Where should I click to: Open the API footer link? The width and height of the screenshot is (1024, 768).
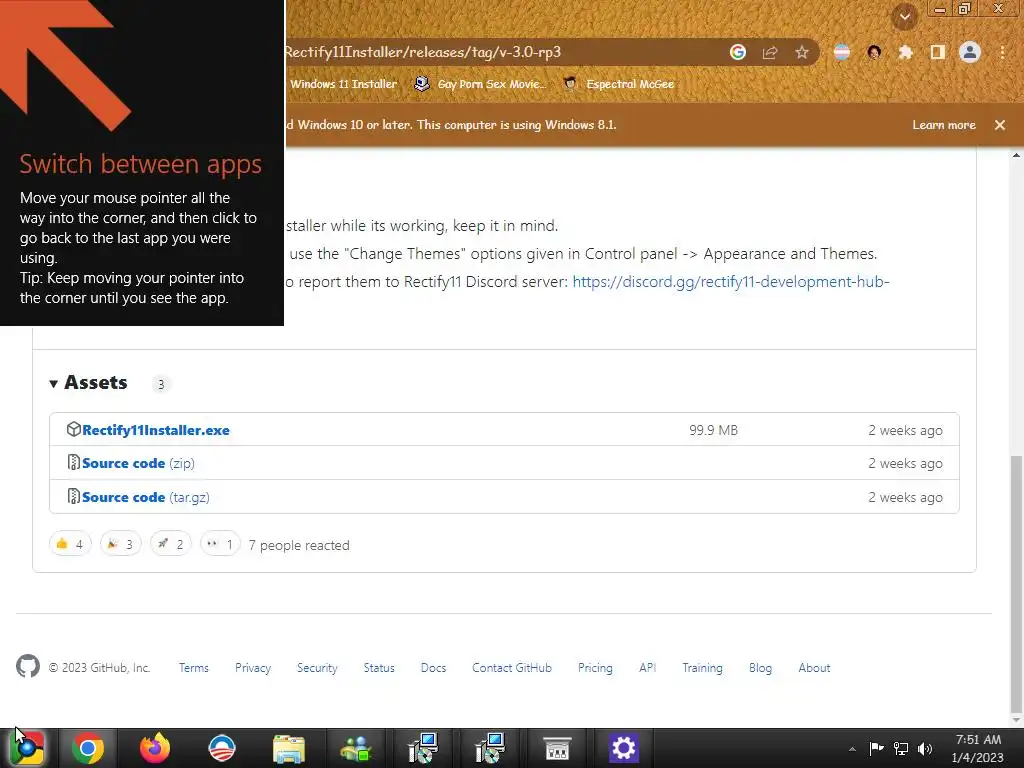coord(647,667)
